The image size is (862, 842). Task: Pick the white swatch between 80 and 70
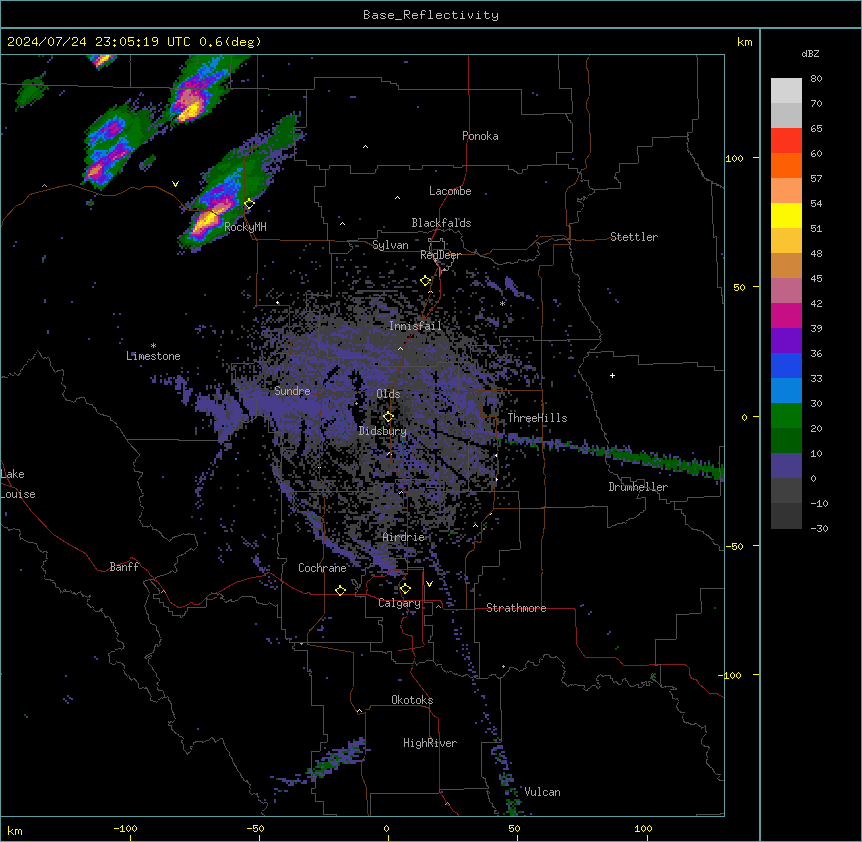(786, 91)
